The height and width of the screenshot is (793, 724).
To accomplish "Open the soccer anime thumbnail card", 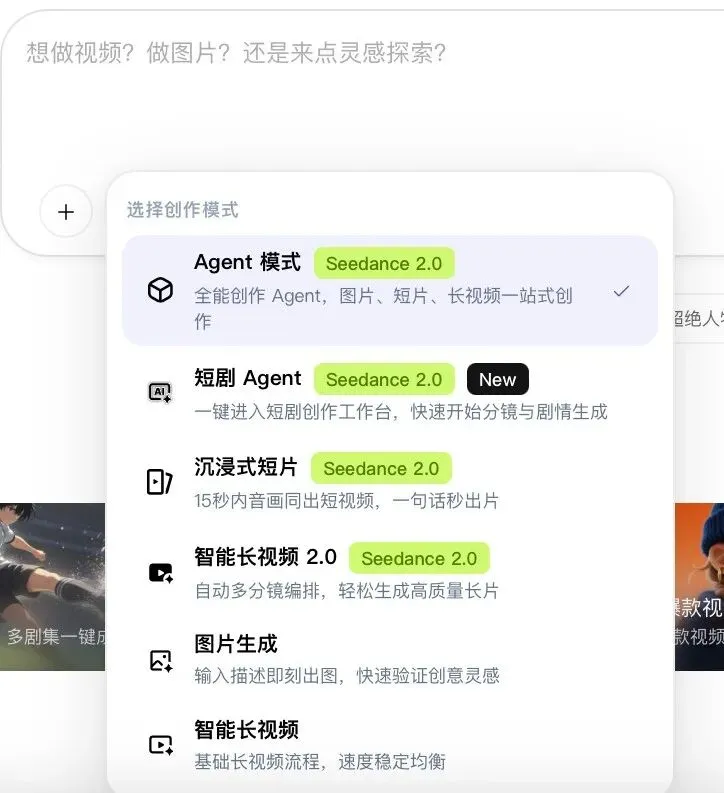I will click(x=53, y=587).
